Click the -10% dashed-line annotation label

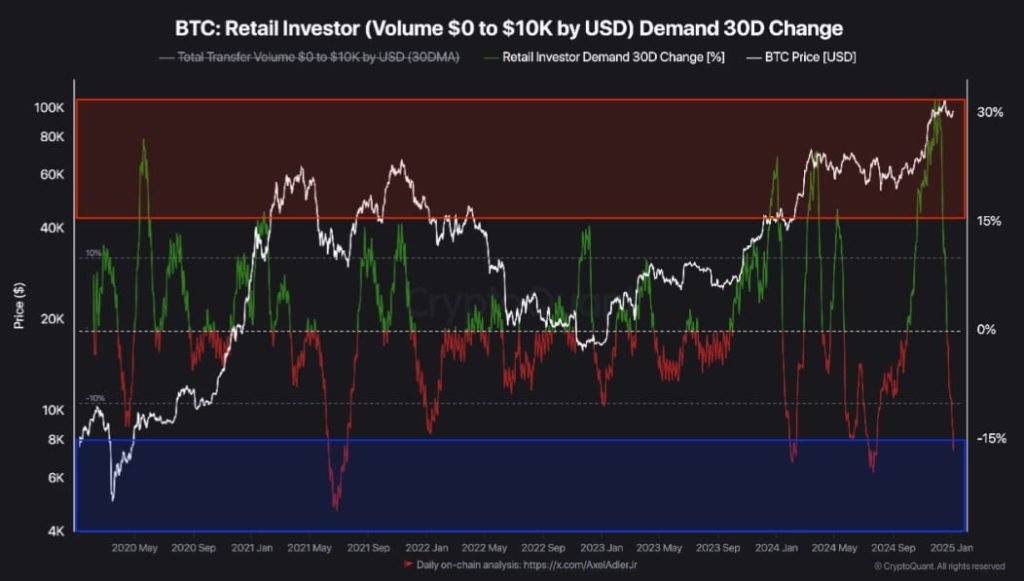coord(95,399)
